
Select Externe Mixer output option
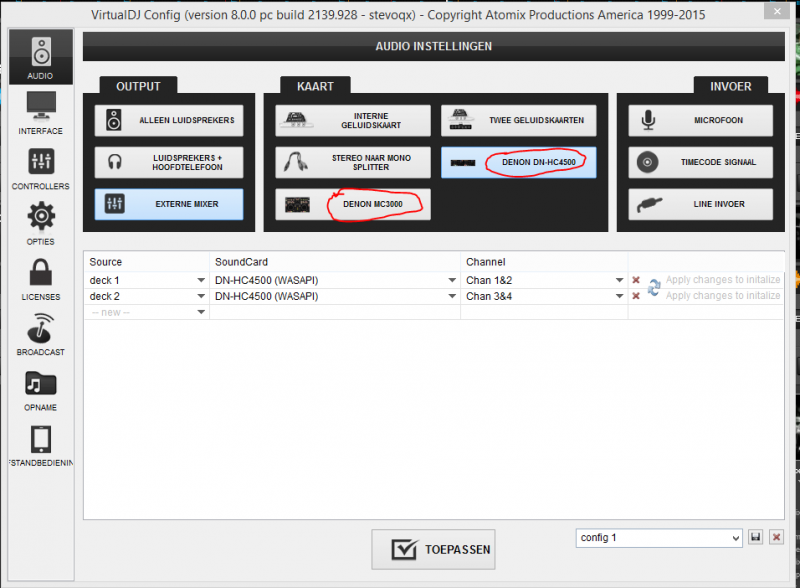(169, 204)
